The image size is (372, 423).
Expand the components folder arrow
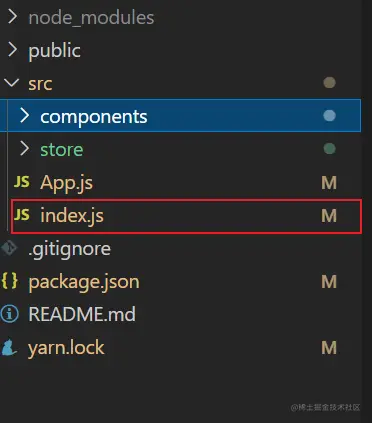[24, 116]
